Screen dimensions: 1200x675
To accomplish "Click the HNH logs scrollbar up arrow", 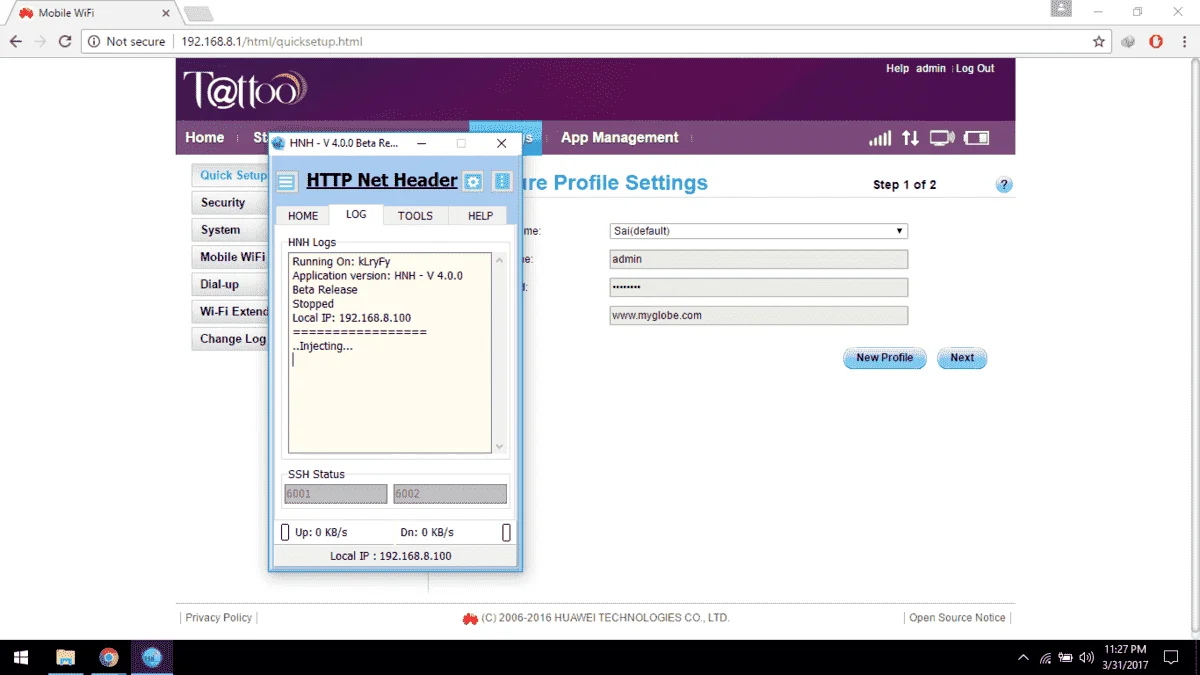I will point(500,260).
